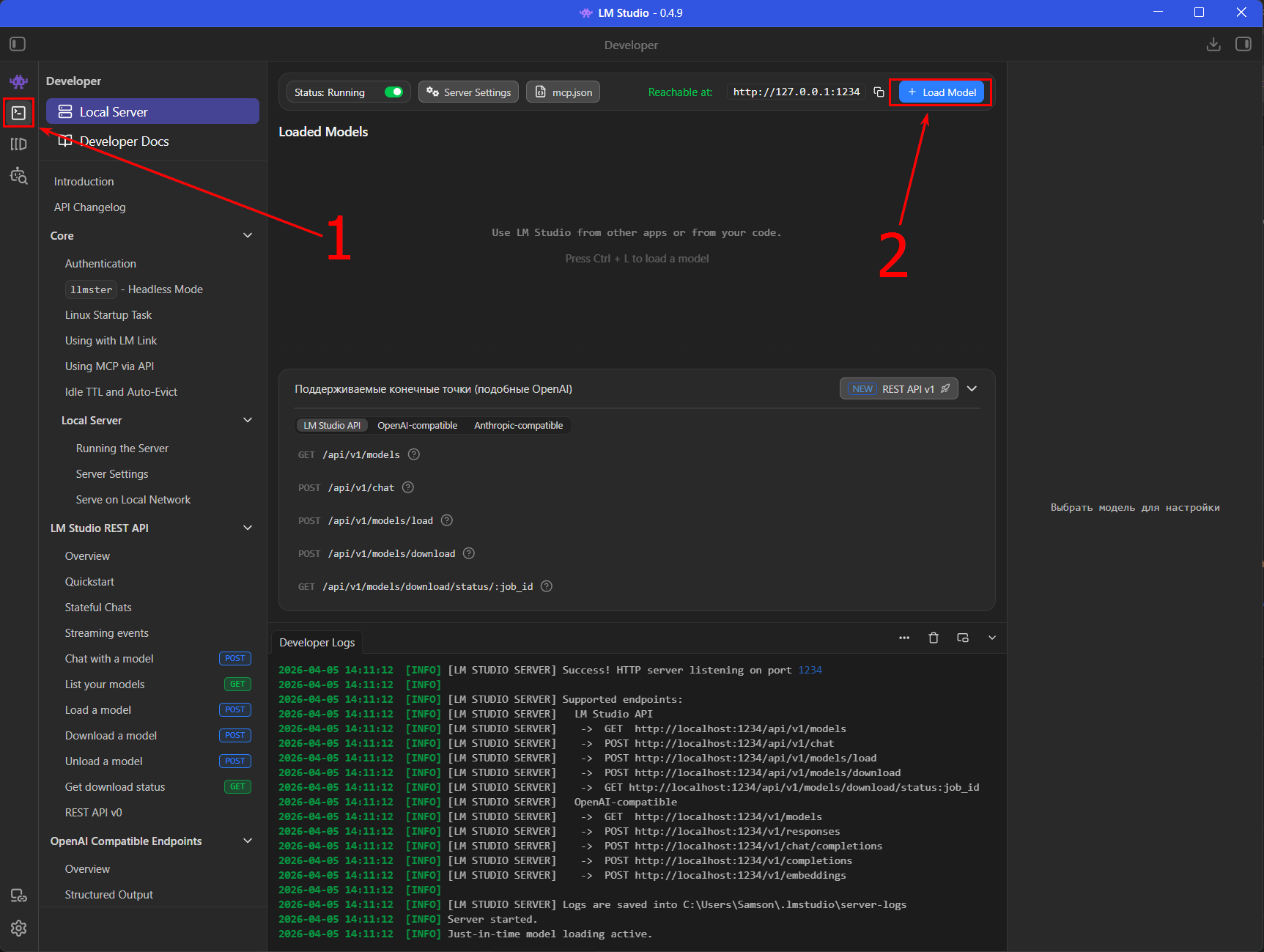Toggle the server Status Running switch
The height and width of the screenshot is (952, 1264).
[393, 92]
